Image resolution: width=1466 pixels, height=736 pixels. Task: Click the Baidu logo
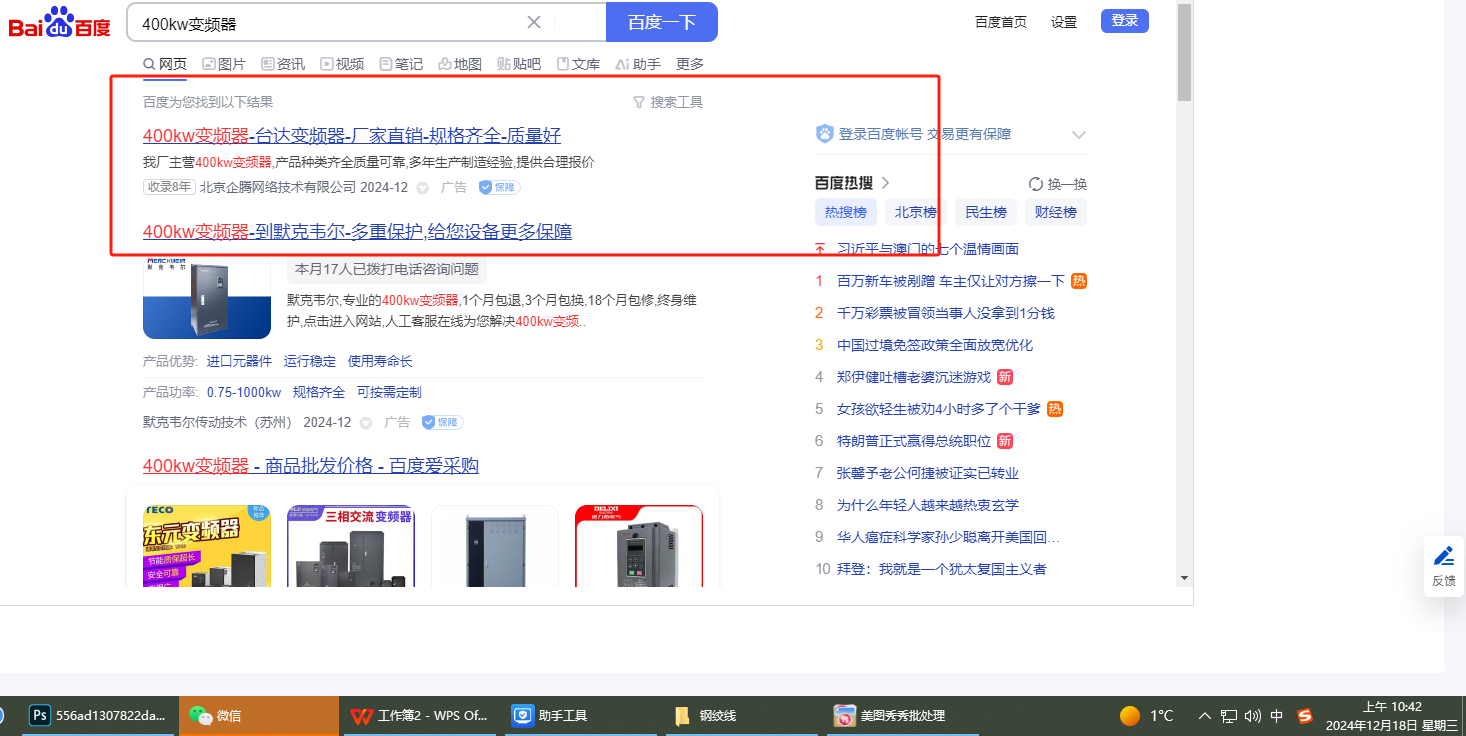point(60,22)
